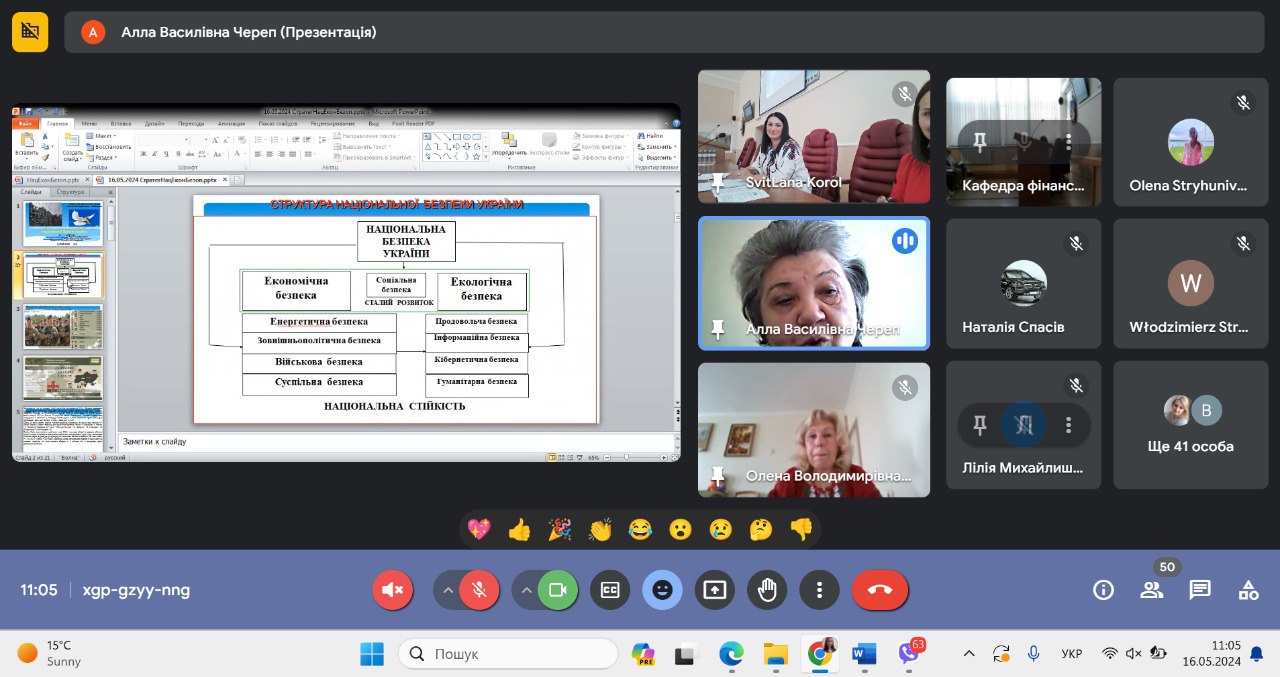Open the chat messages panel
Image resolution: width=1280 pixels, height=677 pixels.
point(1200,590)
